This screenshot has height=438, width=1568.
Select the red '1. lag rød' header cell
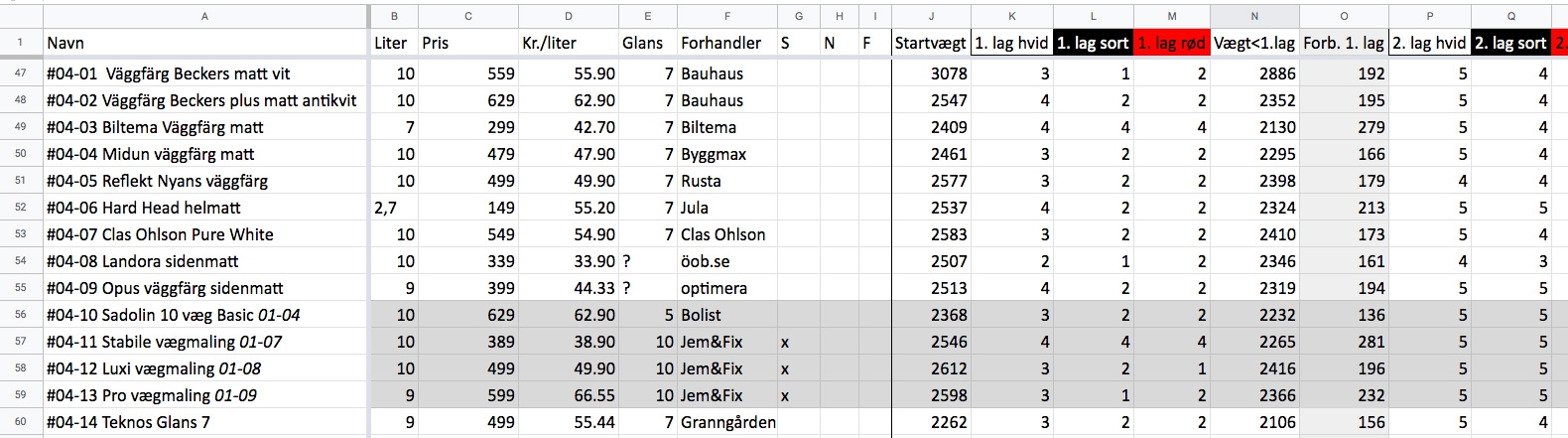click(1172, 43)
